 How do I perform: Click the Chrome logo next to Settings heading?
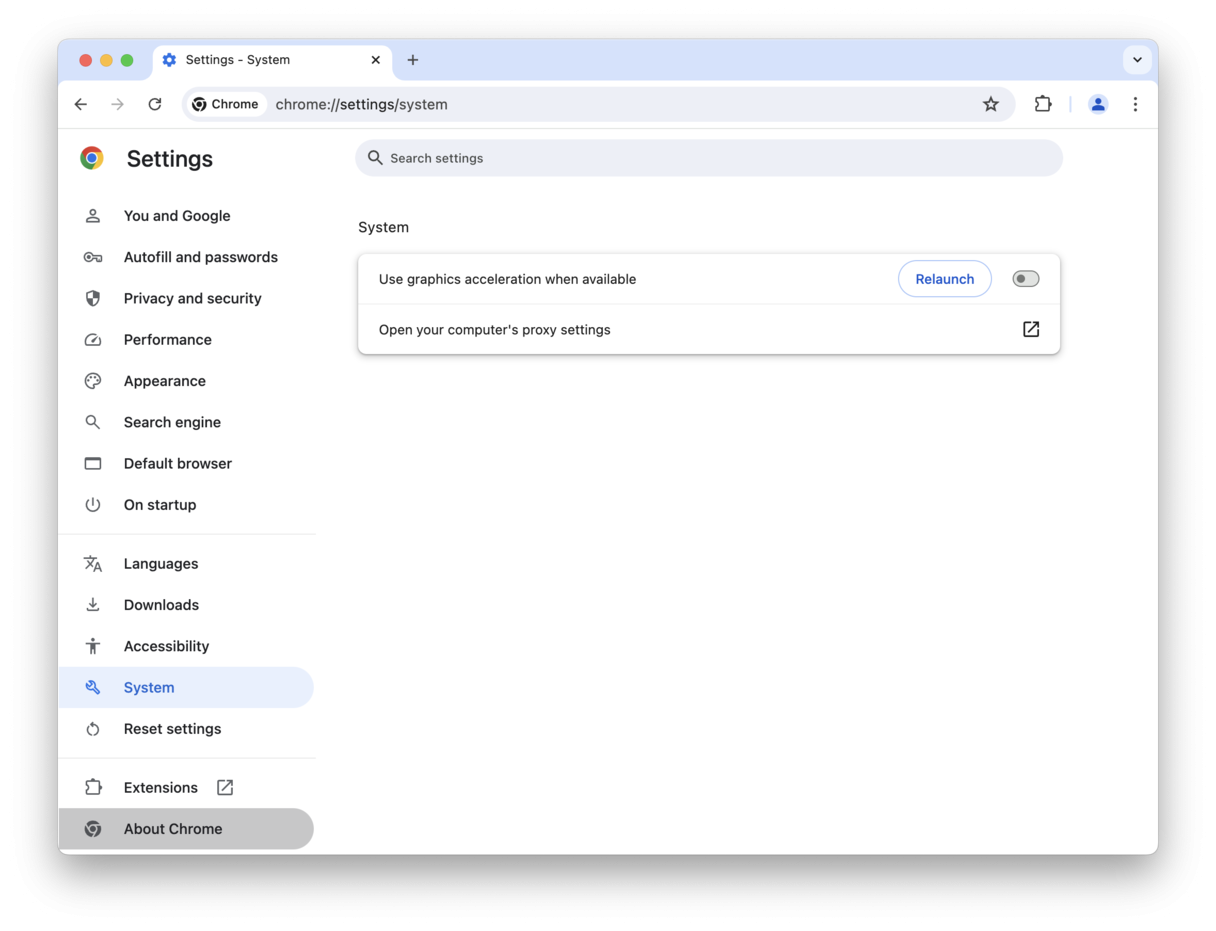point(92,157)
